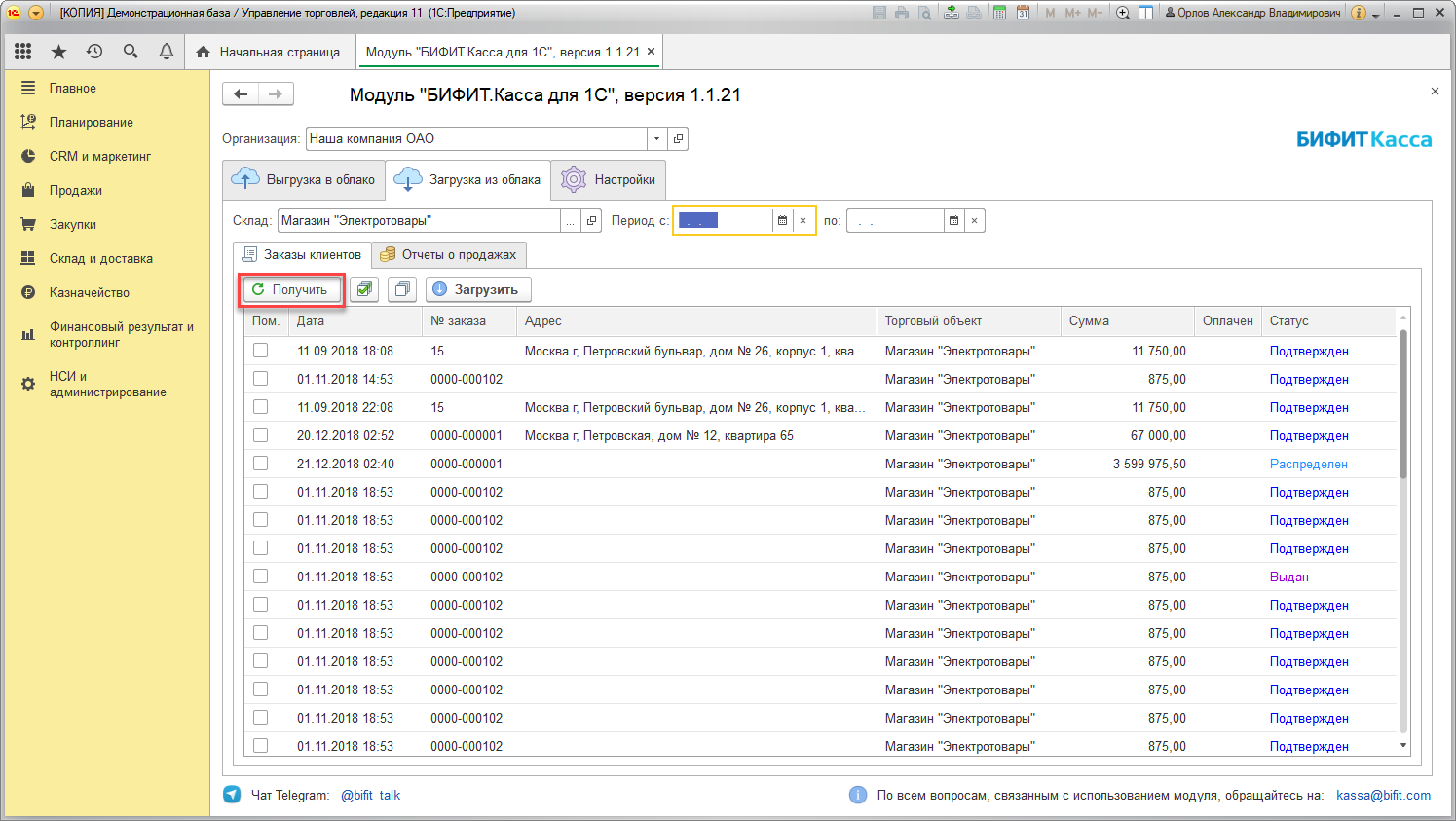Navigate back with the left arrow
Screen dimensions: 1456x821
[x=241, y=94]
